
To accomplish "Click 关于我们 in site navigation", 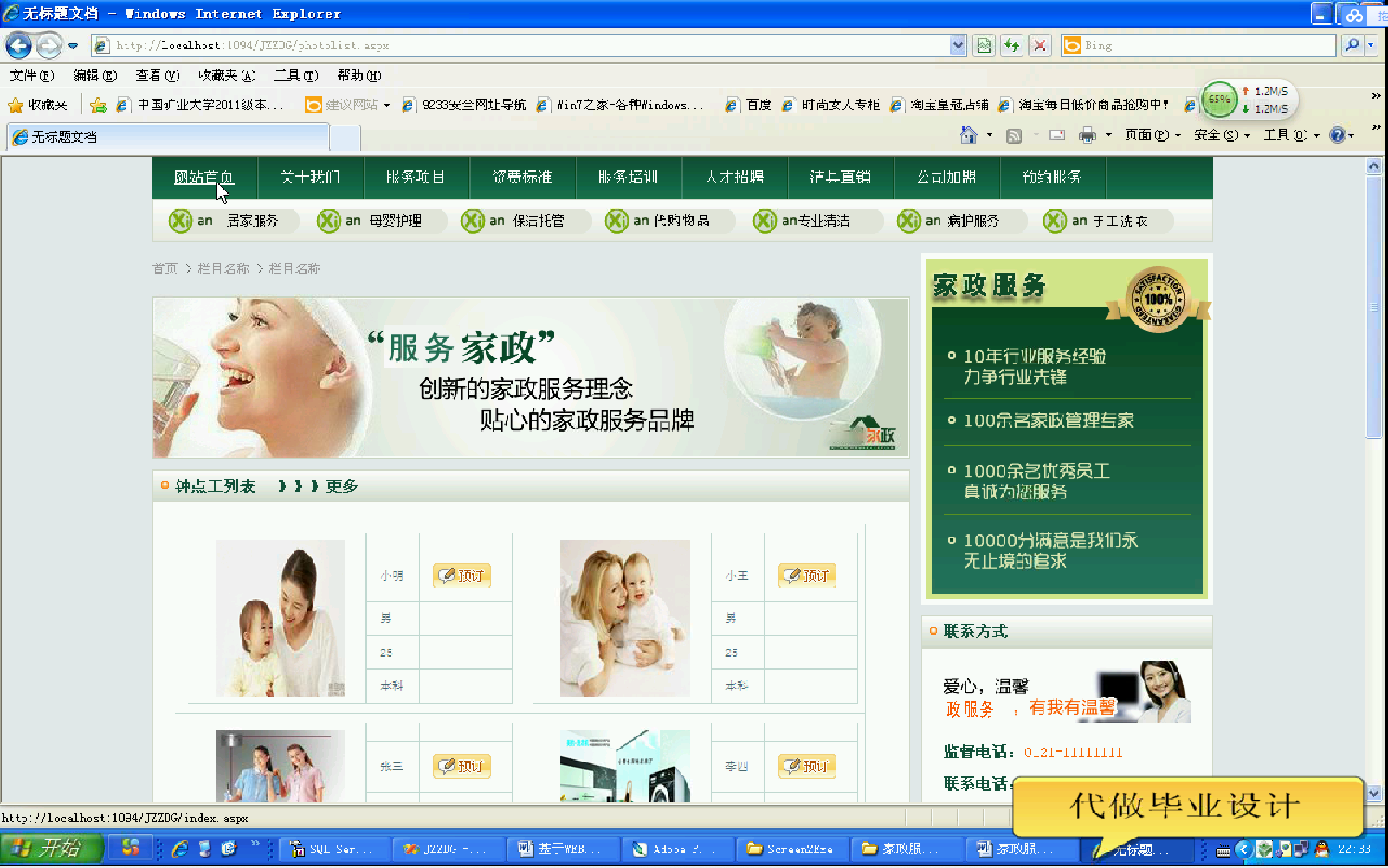I will (x=309, y=177).
